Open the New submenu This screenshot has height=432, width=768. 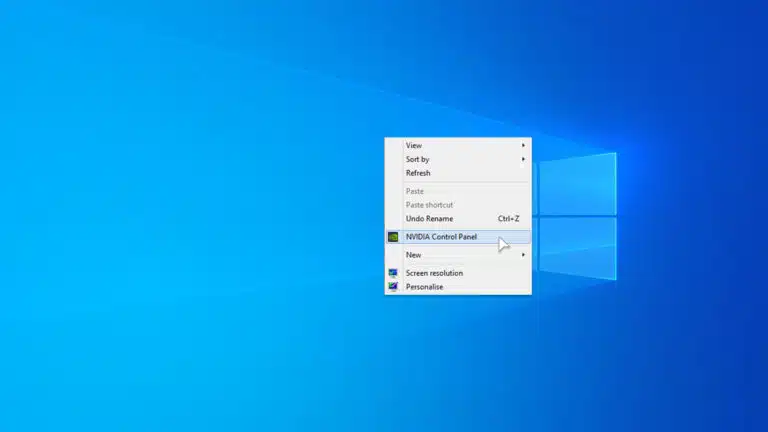(x=458, y=255)
